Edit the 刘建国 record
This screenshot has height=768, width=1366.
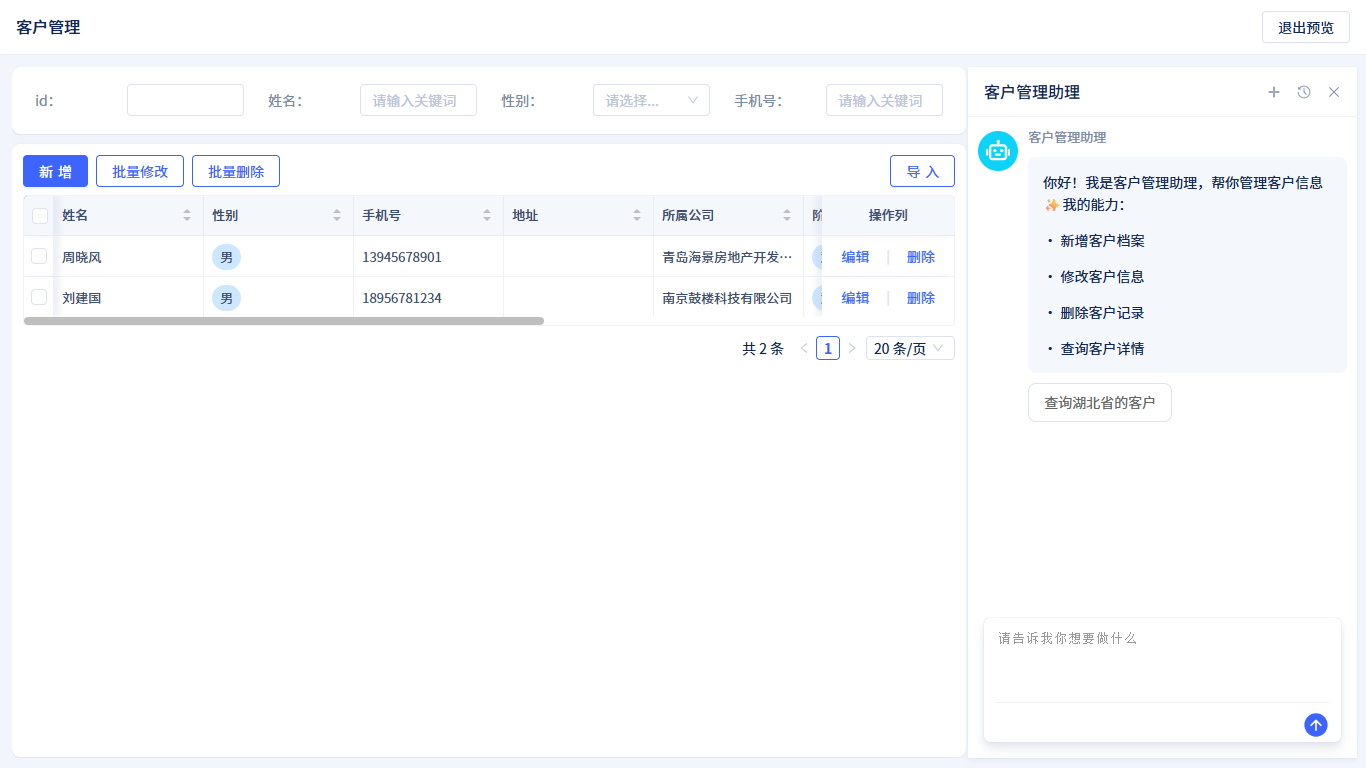pos(855,298)
